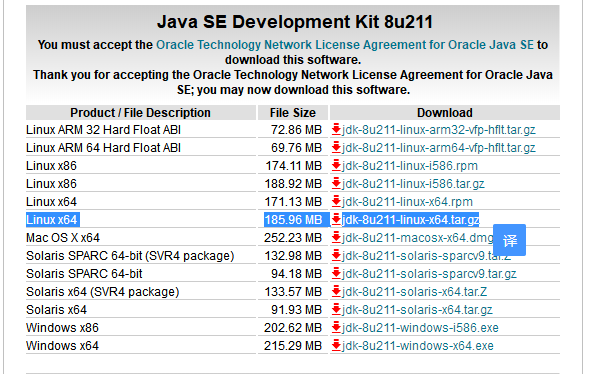Click the 133.57 MB file size
Viewport: 593px width, 374px height.
(293, 292)
